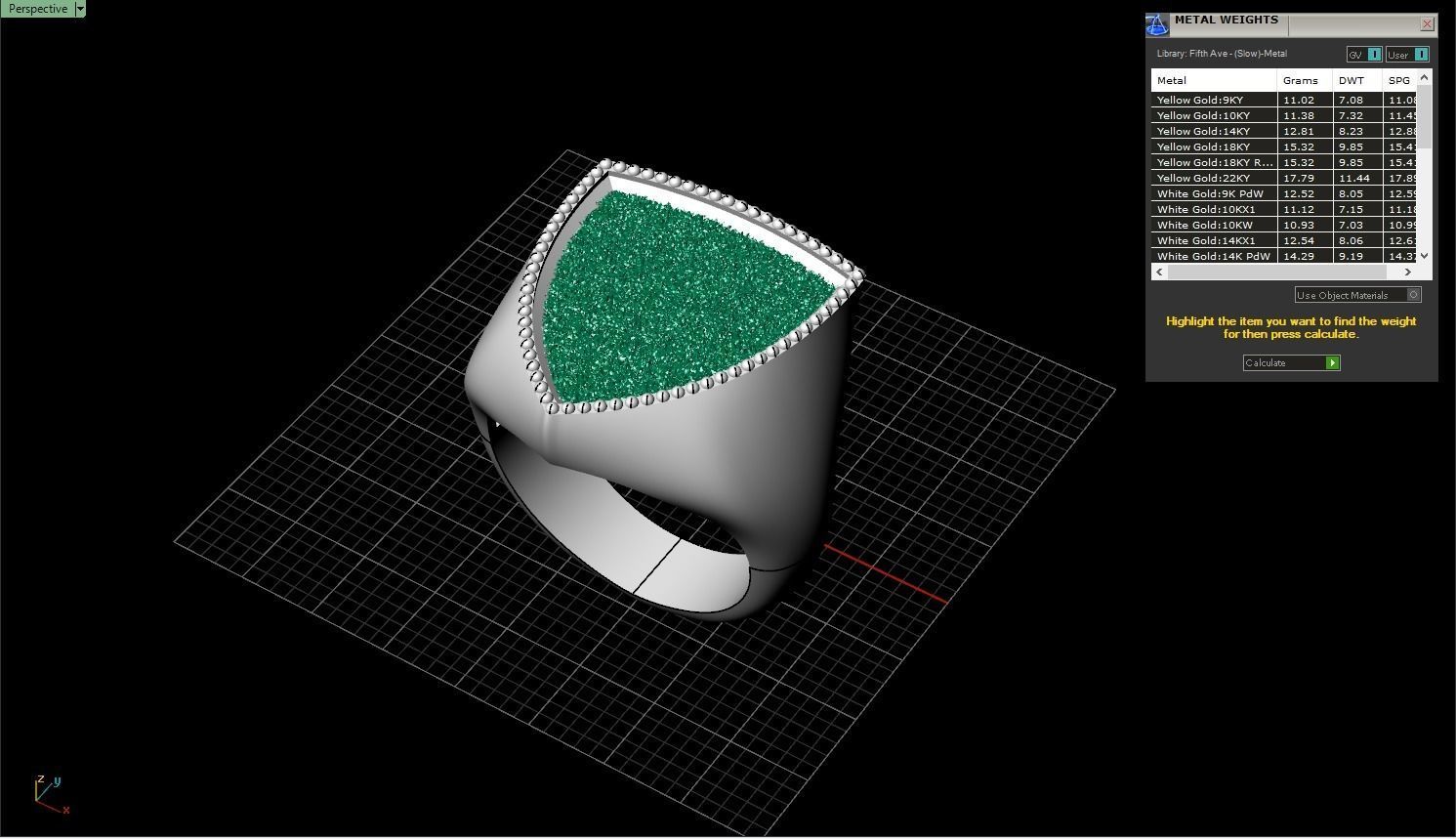Click the horizontal scroll left arrow
Image resolution: width=1456 pixels, height=839 pixels.
coord(1159,273)
